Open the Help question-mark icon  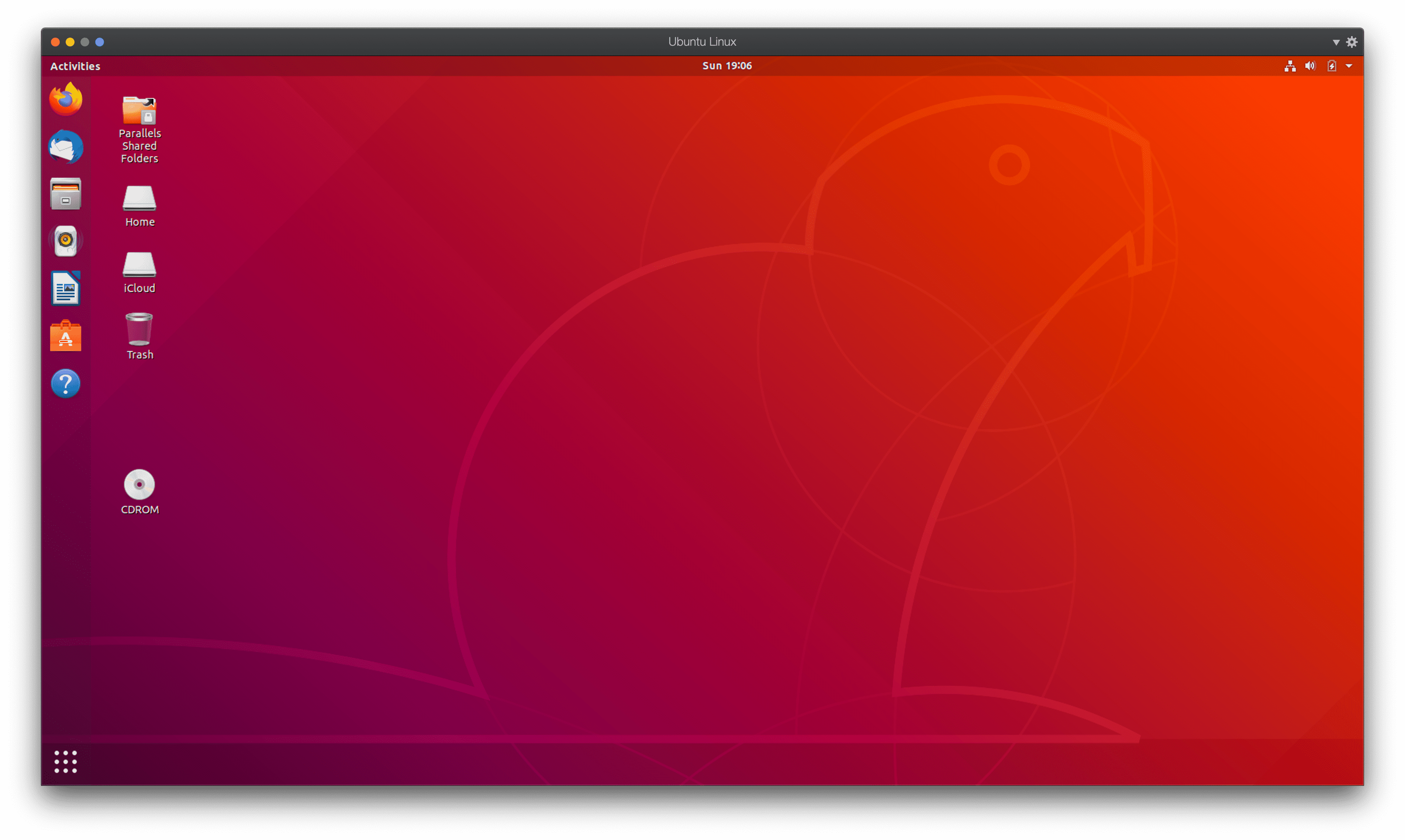point(66,384)
